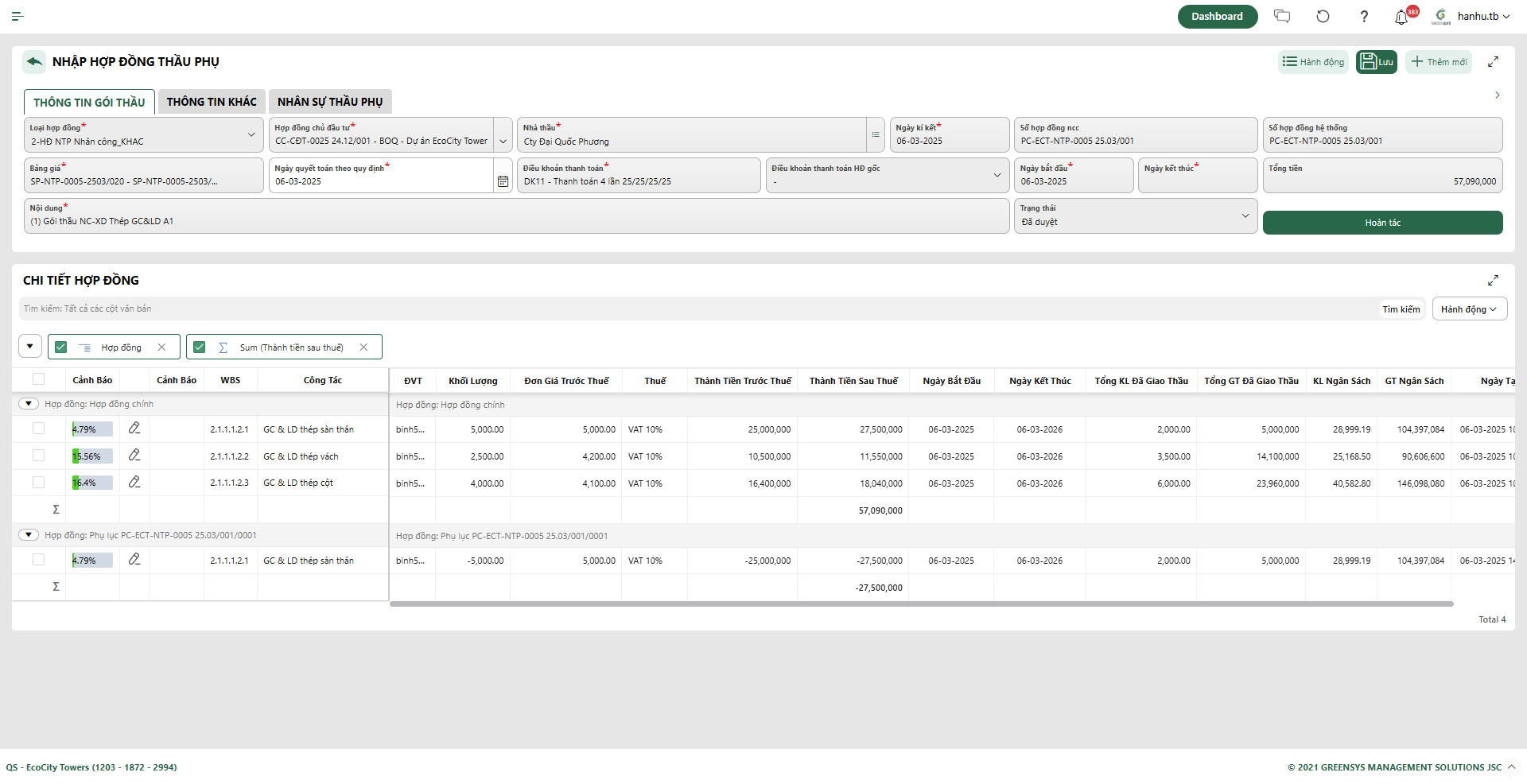Switch to Nhân sự thầu phụ tab
The image size is (1527, 784).
(330, 102)
